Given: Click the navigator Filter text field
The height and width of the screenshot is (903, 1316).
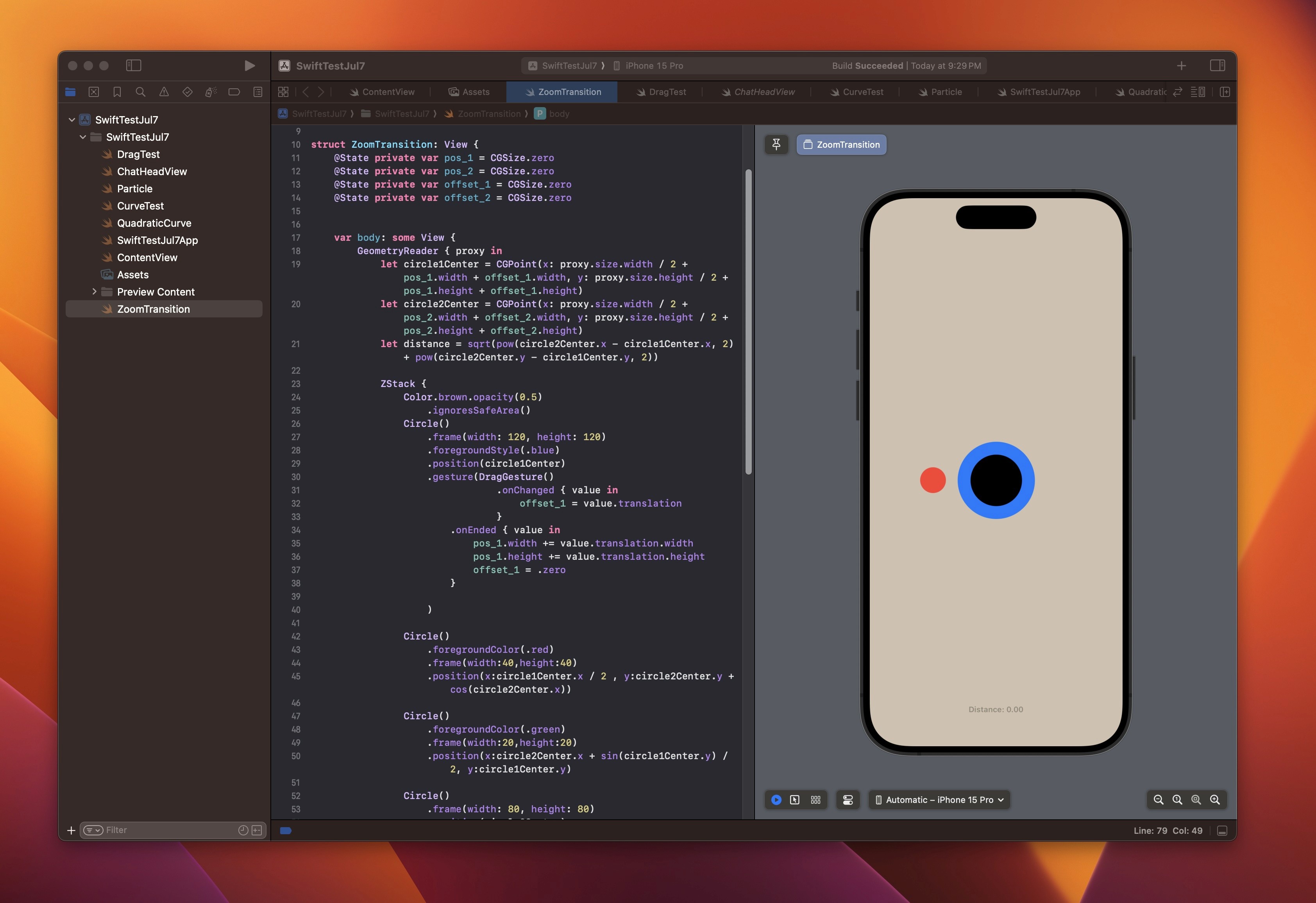Looking at the screenshot, I should 170,830.
